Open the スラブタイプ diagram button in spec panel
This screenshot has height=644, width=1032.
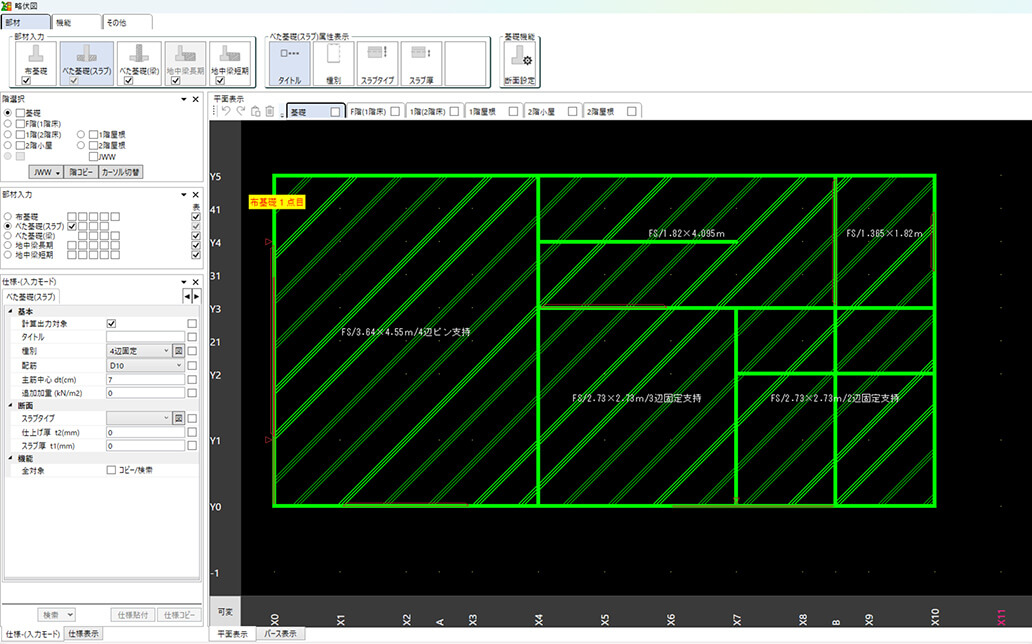(x=178, y=418)
